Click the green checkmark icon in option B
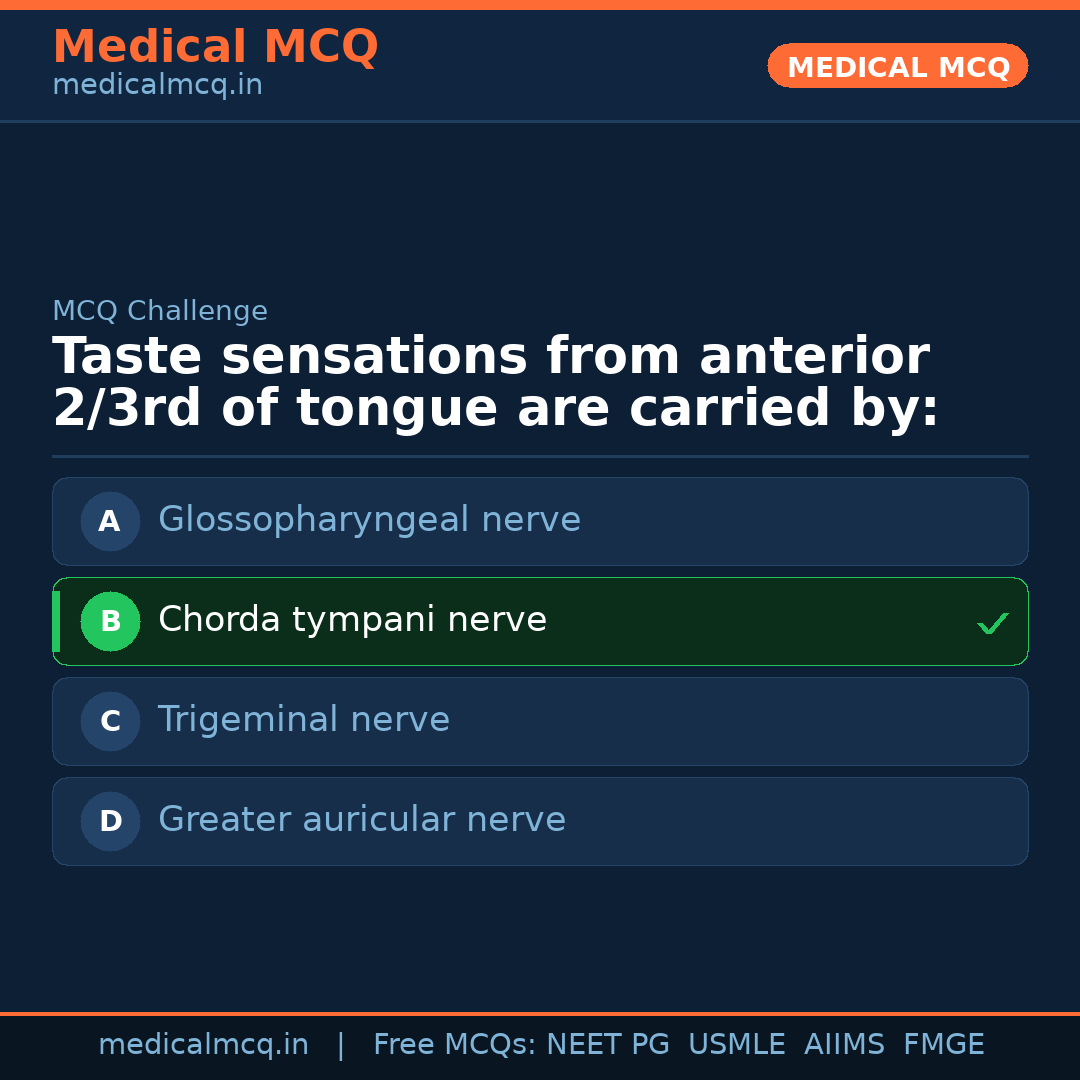This screenshot has width=1080, height=1080. click(x=992, y=623)
